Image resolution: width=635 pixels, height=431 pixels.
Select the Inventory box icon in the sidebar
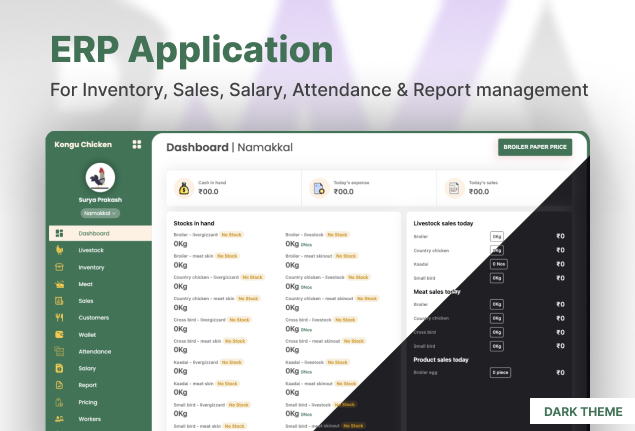[x=60, y=267]
